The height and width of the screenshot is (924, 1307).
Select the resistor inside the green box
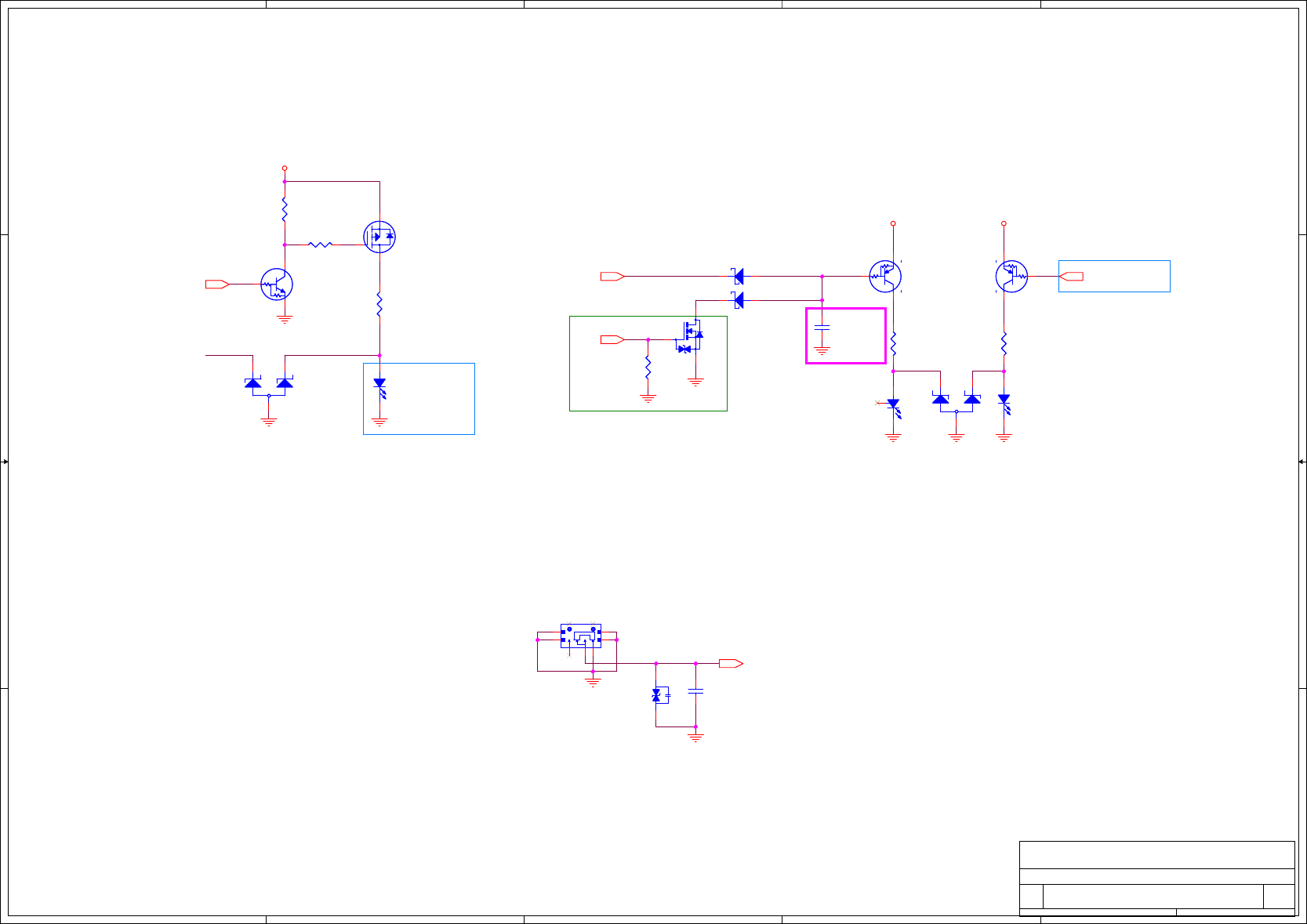648,368
